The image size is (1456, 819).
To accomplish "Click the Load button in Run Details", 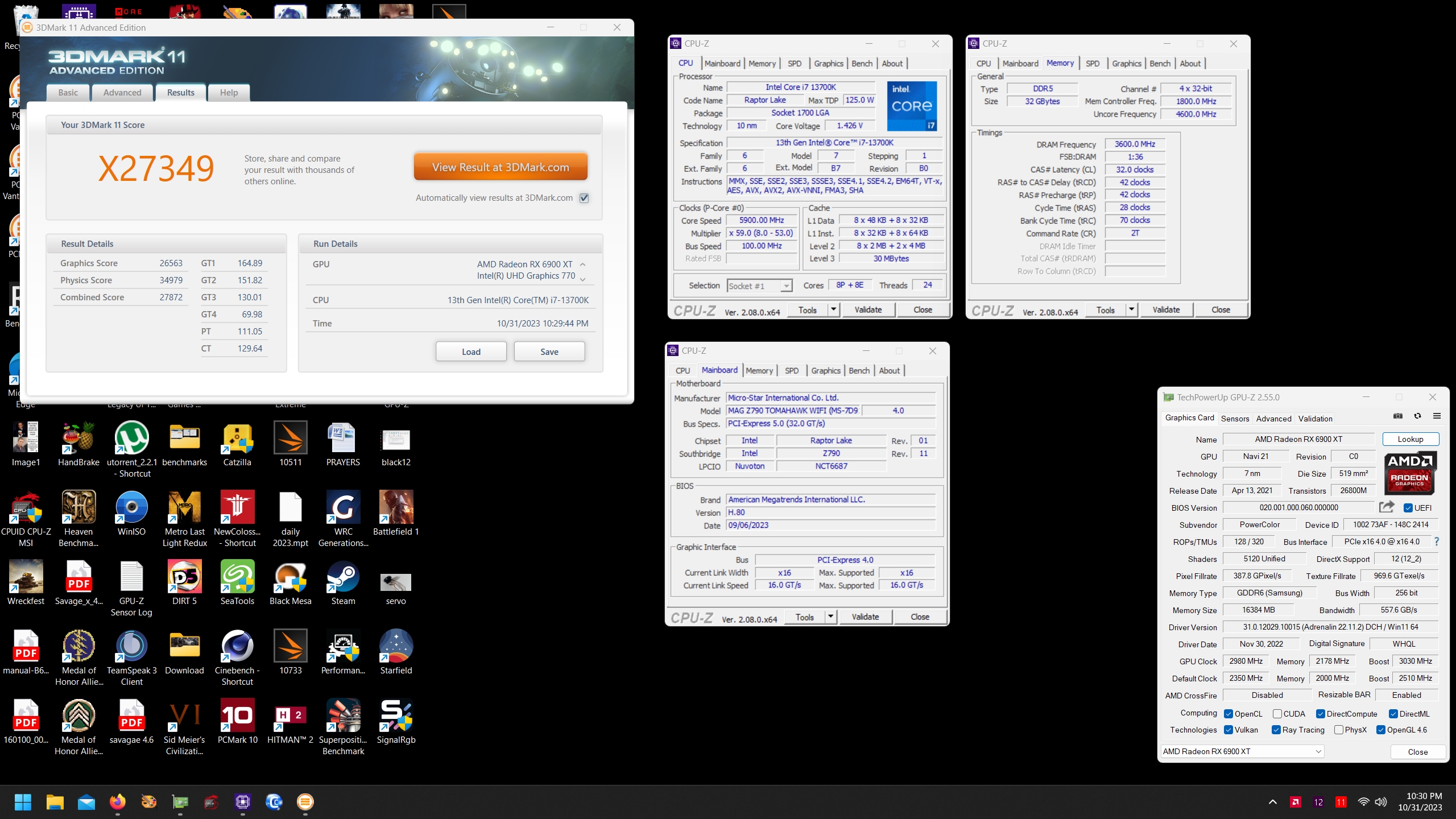I will point(471,351).
